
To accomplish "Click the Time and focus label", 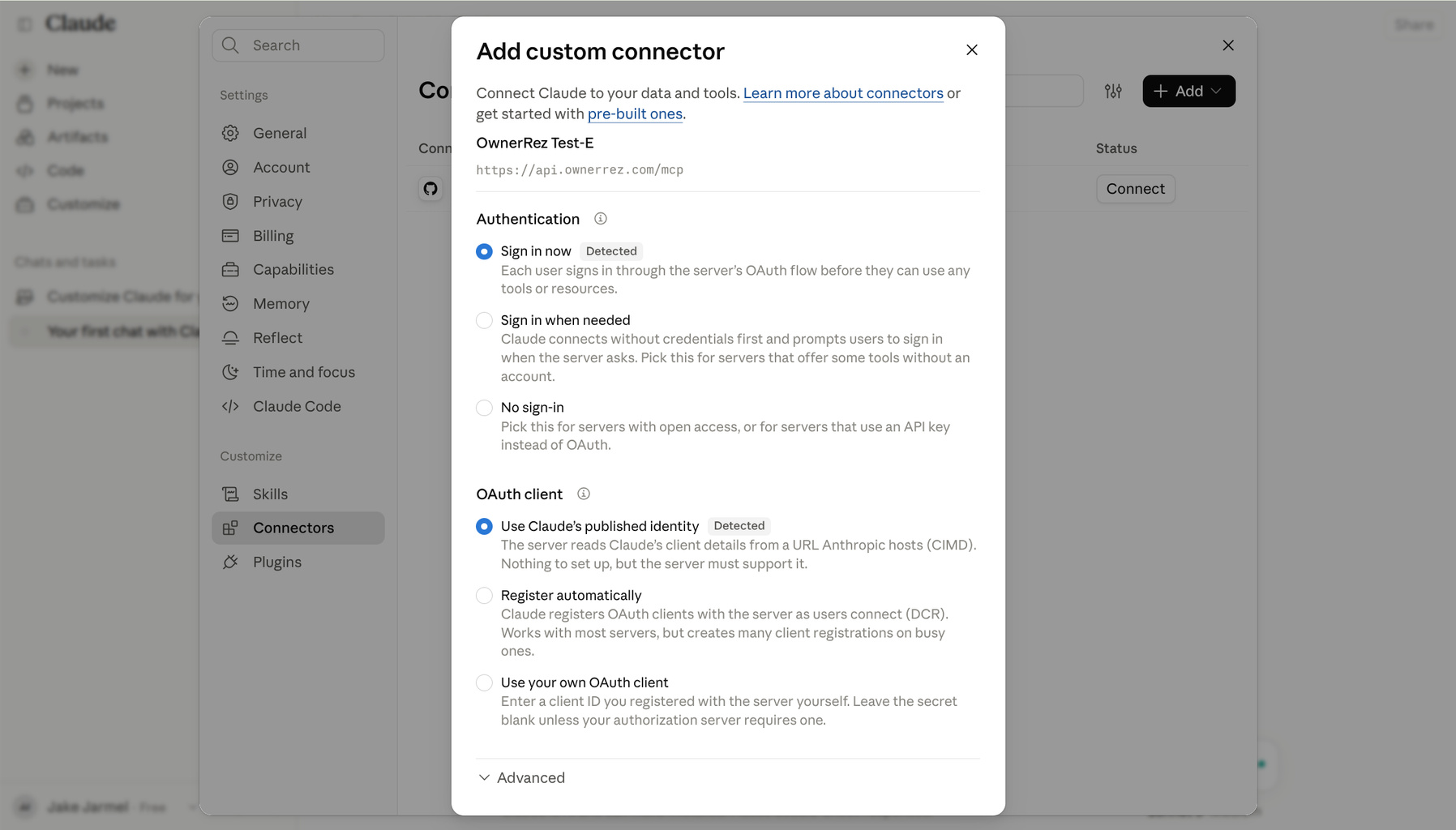I will pos(304,372).
